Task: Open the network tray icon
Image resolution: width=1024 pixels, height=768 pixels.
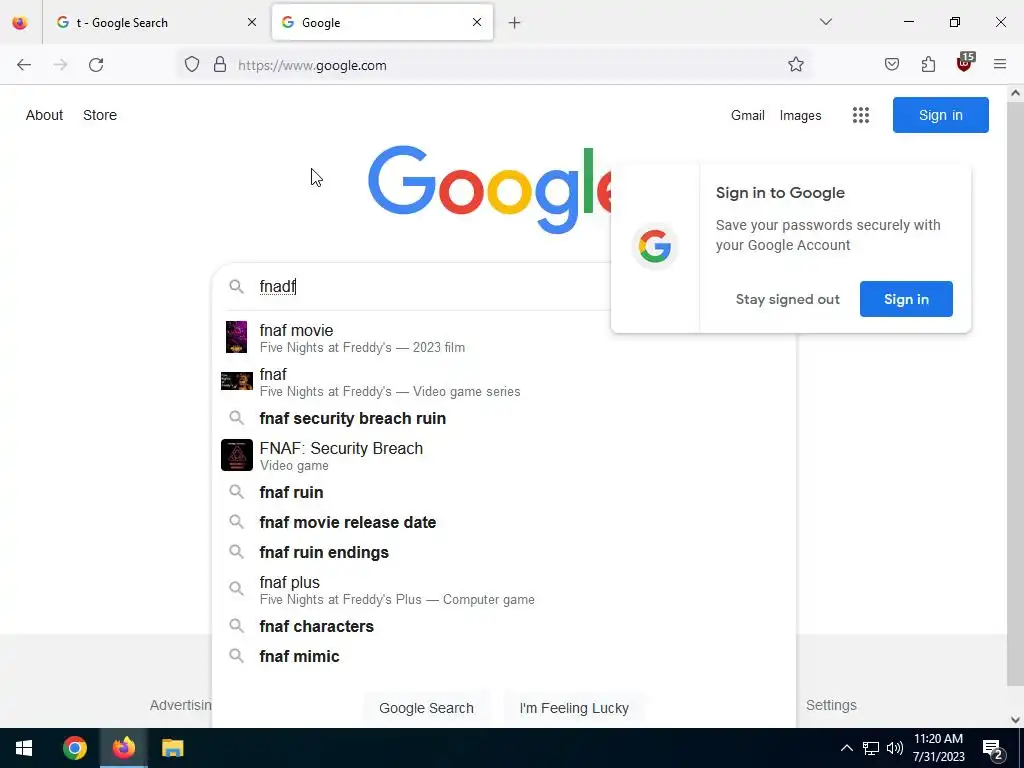Action: point(871,748)
